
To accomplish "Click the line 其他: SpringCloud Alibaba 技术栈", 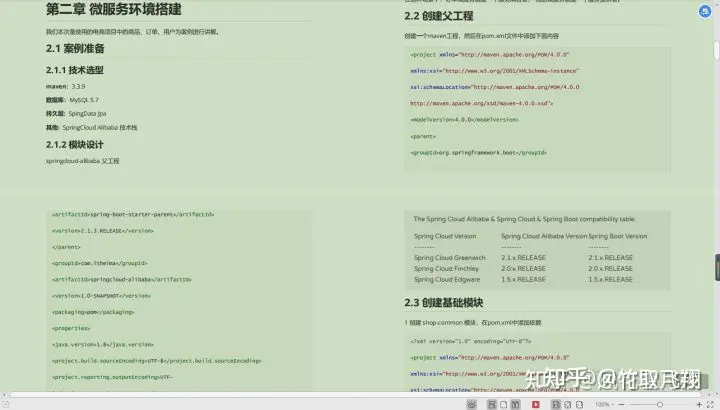I will pyautogui.click(x=91, y=127).
